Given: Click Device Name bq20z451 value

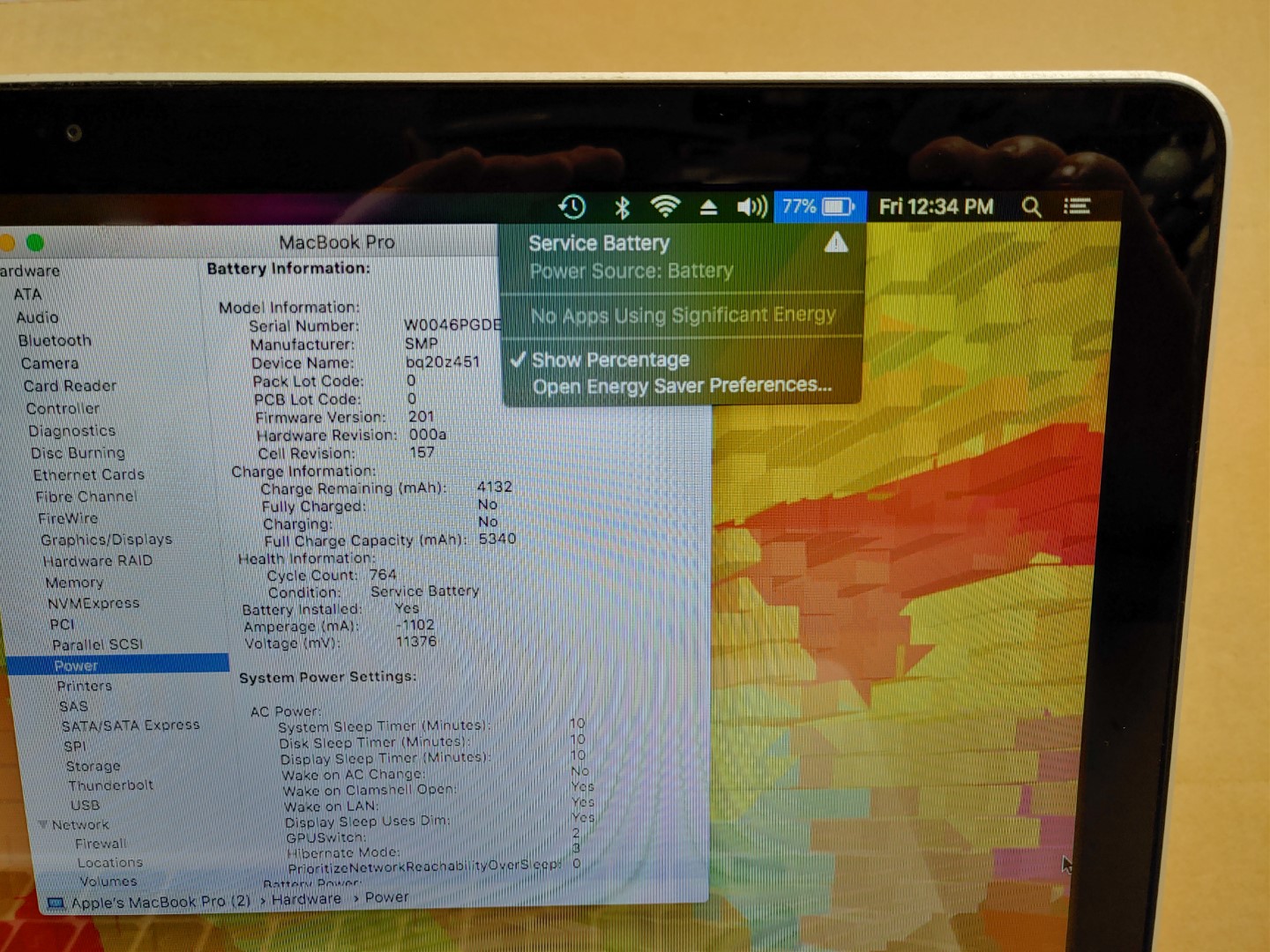Looking at the screenshot, I should [443, 362].
